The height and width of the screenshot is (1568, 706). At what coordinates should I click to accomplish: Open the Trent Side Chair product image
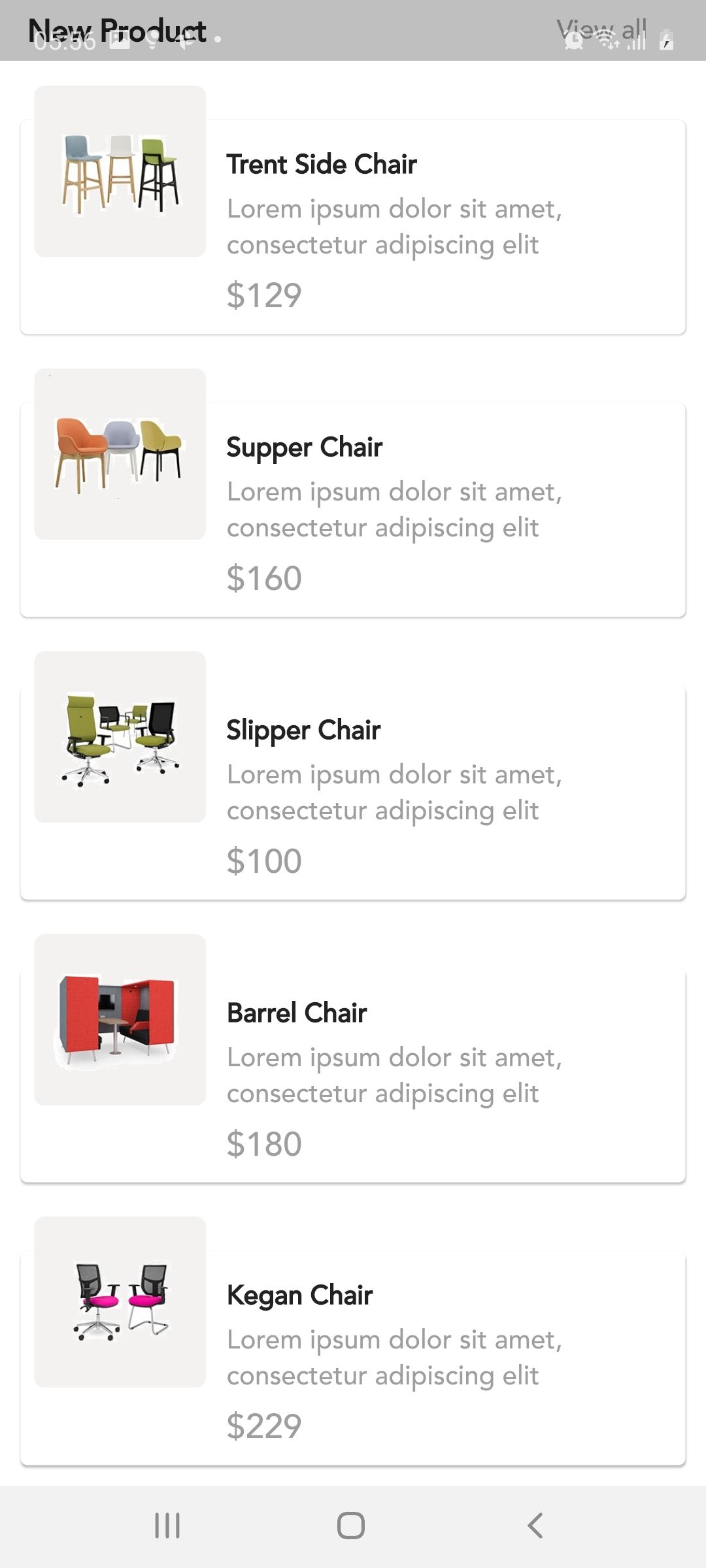[120, 171]
